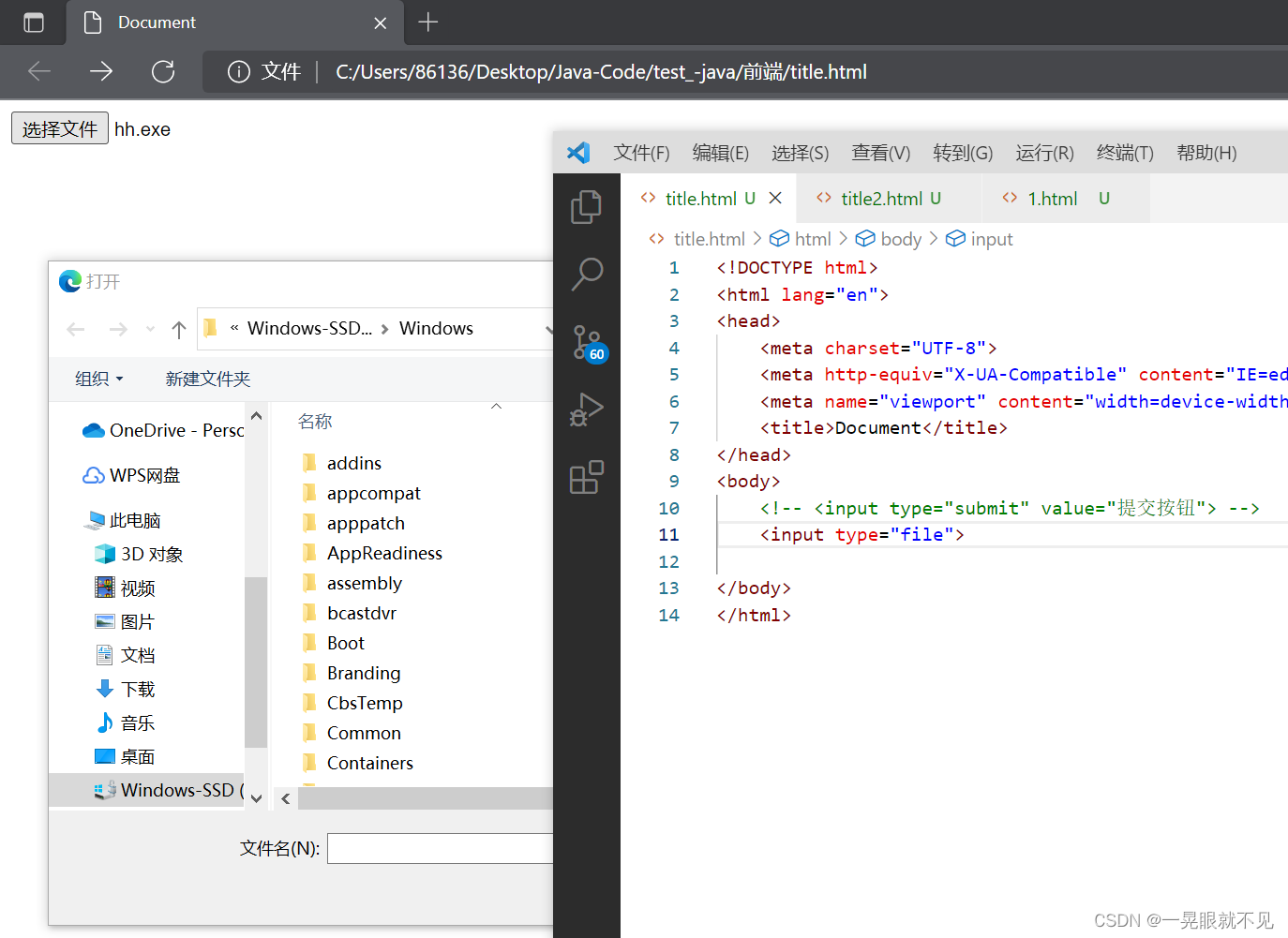Viewport: 1288px width, 938px height.
Task: Open the 文件(F) menu
Action: coord(642,153)
